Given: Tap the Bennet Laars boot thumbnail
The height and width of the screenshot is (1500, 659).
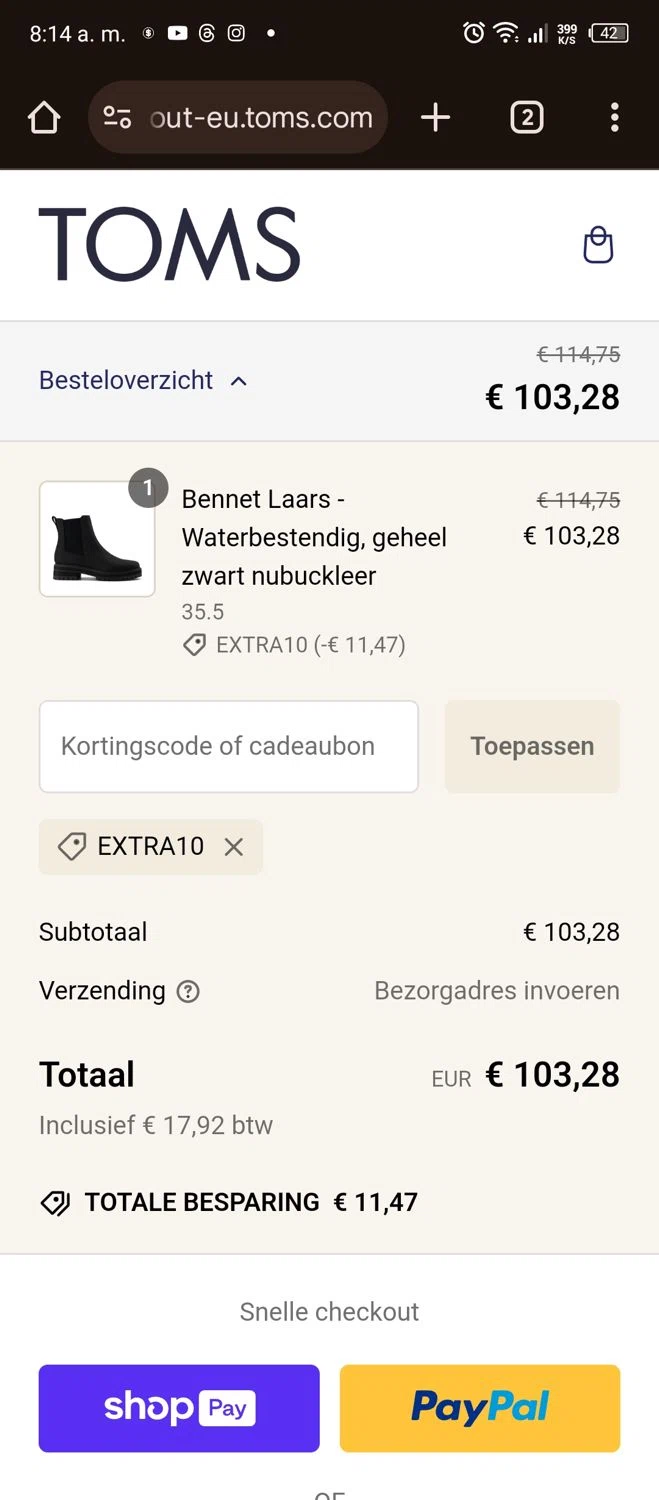Looking at the screenshot, I should coord(97,539).
